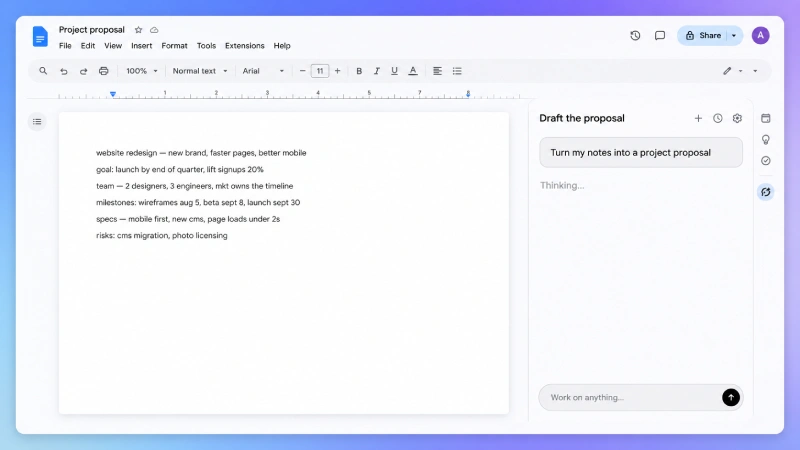
Task: Click the 'specs — mobile first' line
Action: 188,219
